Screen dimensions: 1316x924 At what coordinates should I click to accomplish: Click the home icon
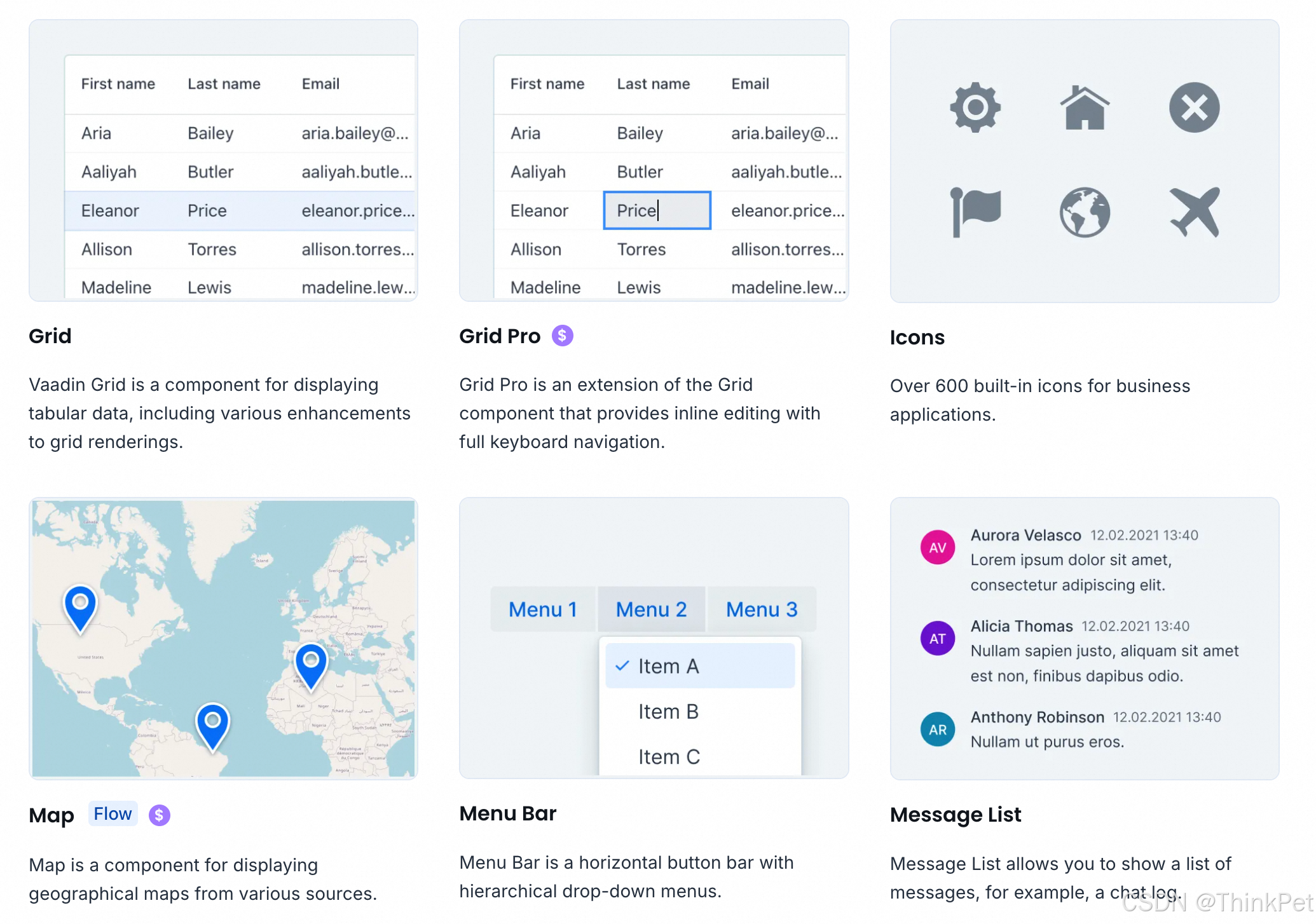click(1085, 108)
